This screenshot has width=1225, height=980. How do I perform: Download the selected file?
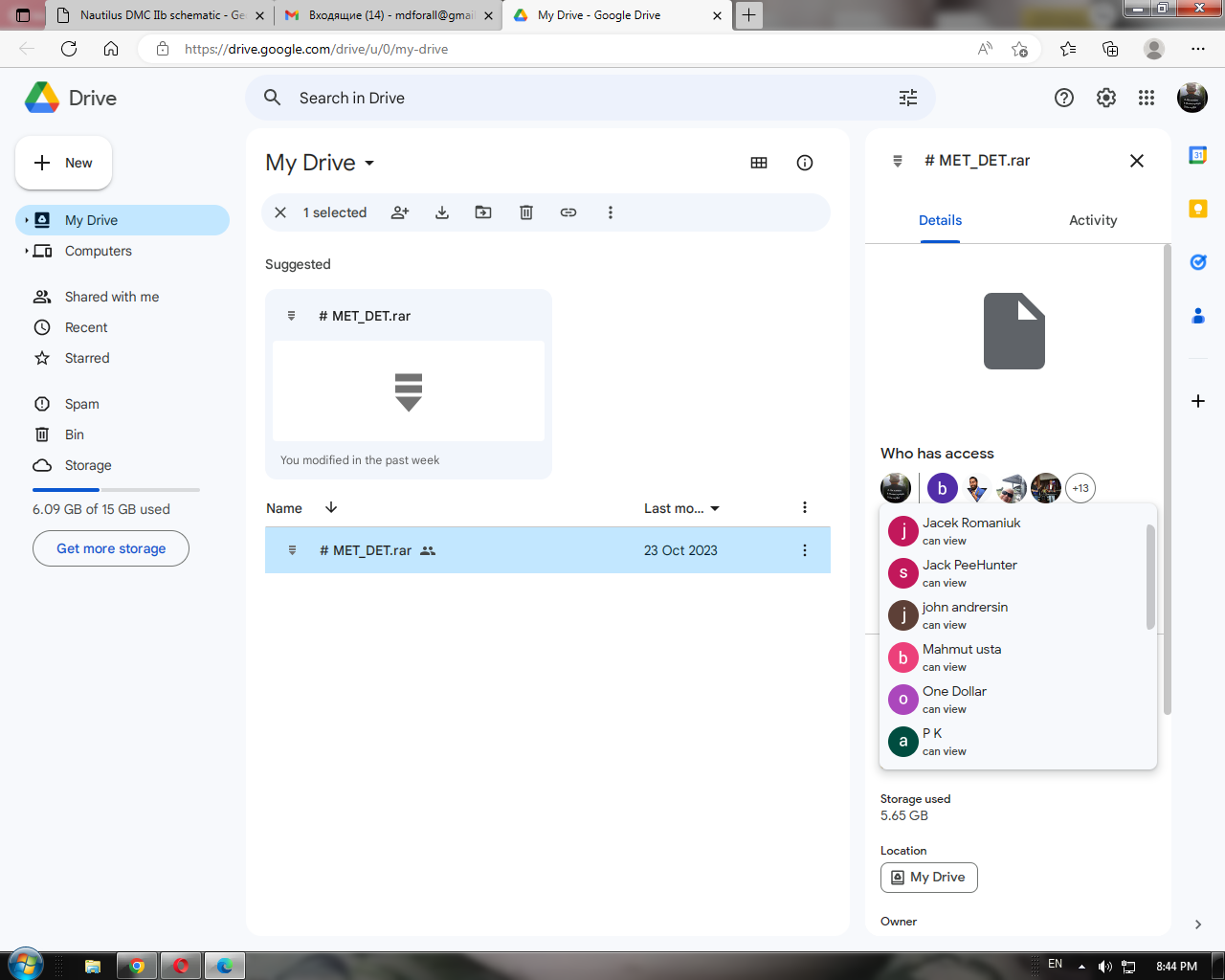coord(442,212)
